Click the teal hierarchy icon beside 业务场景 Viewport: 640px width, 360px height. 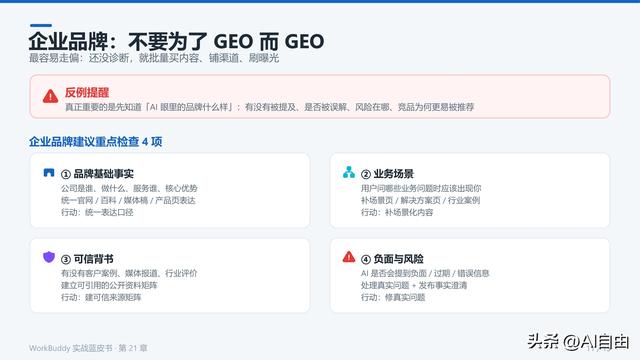coord(349,172)
